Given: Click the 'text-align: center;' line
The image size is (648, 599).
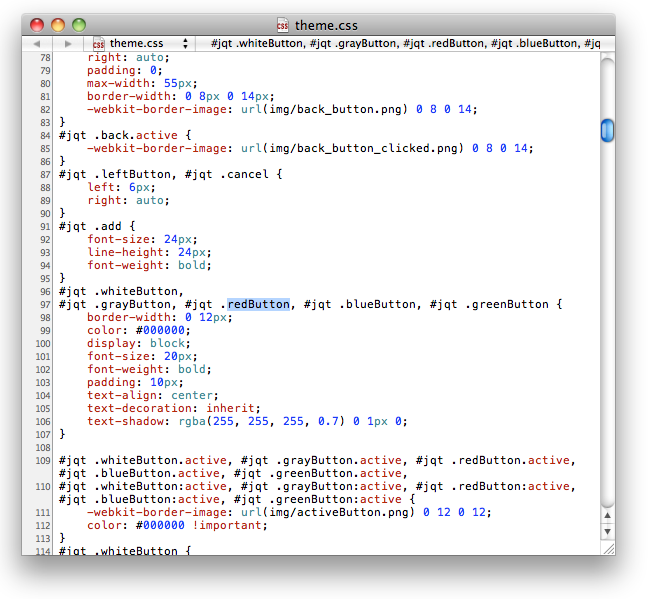Looking at the screenshot, I should coord(152,396).
